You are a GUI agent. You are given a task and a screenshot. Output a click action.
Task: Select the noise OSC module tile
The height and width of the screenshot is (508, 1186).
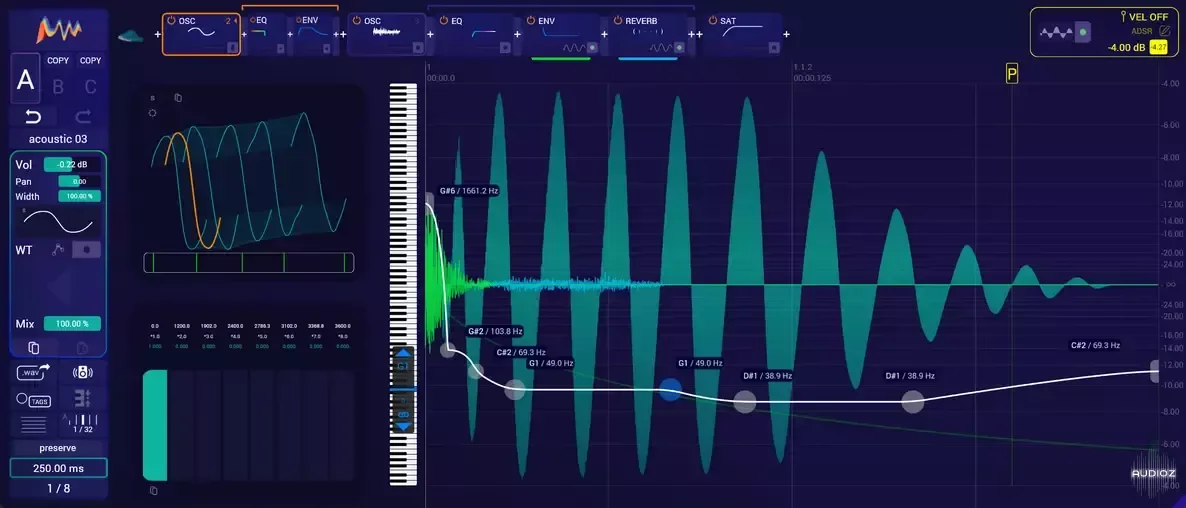pos(387,34)
